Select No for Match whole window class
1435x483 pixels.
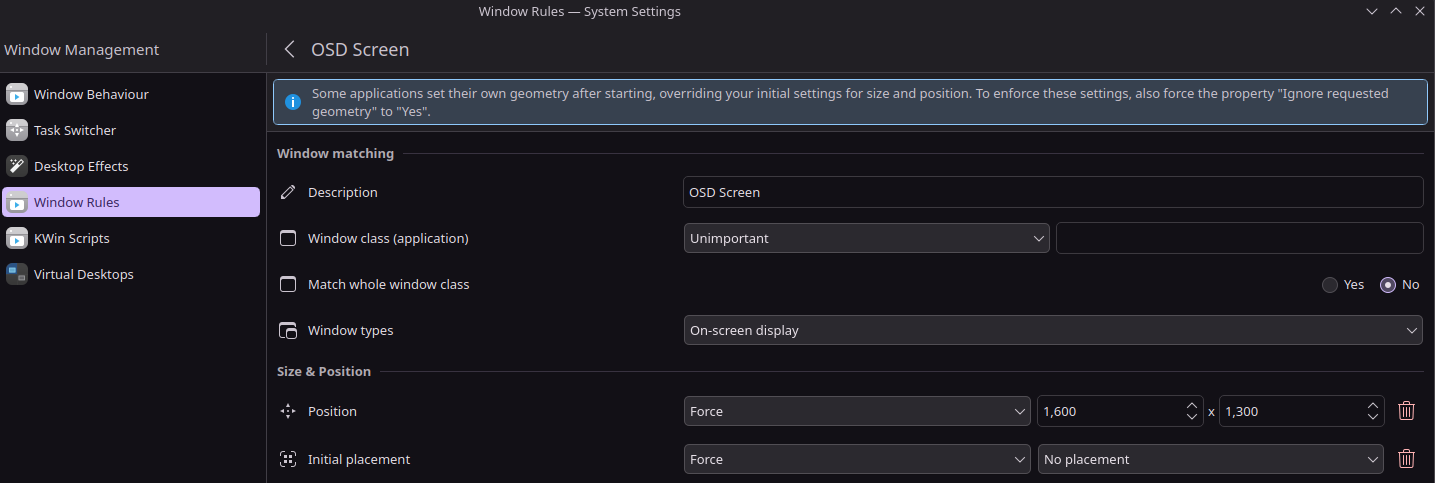1387,285
